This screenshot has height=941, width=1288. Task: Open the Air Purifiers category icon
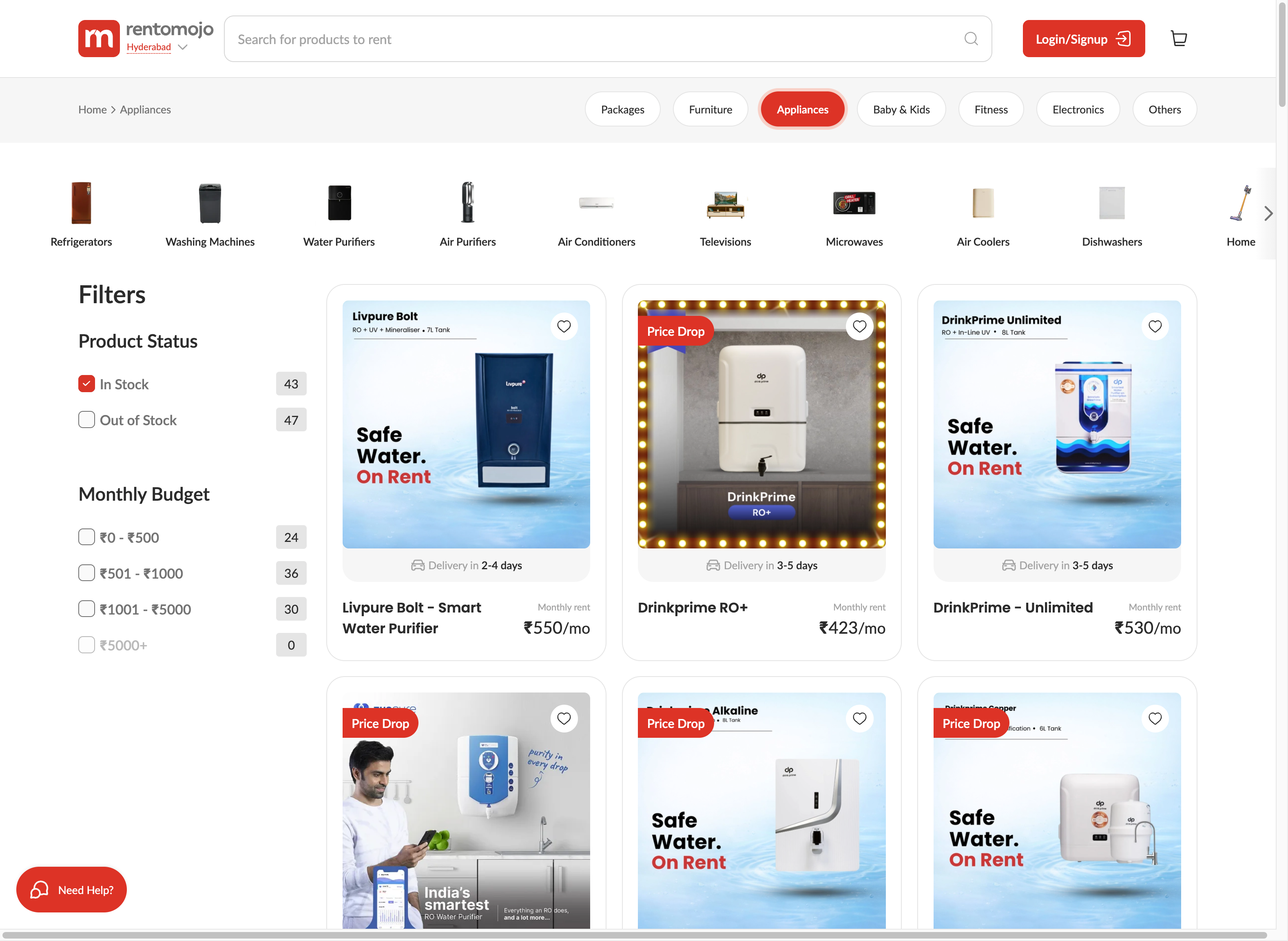(x=468, y=203)
